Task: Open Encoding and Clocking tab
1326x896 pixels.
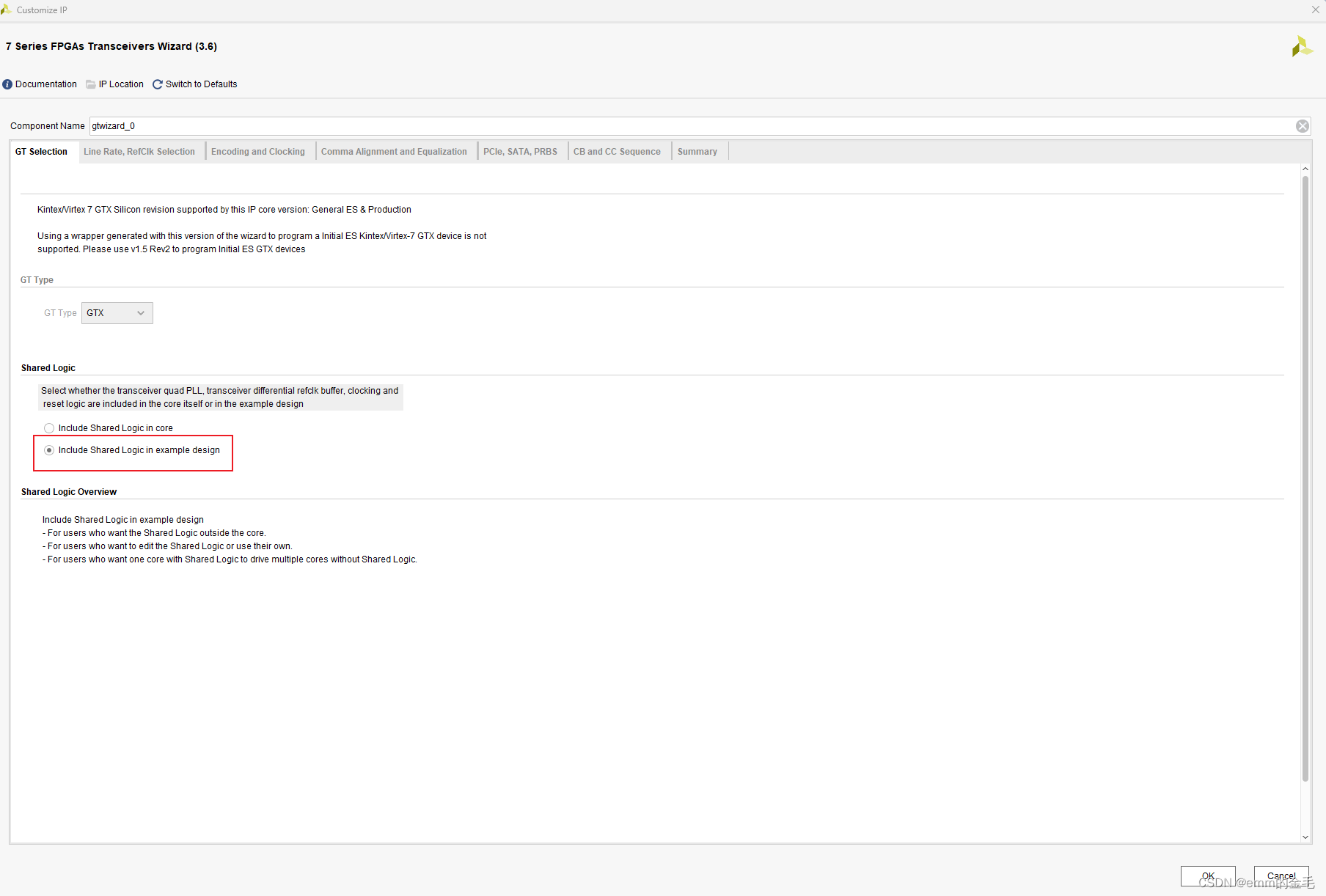Action: [258, 152]
